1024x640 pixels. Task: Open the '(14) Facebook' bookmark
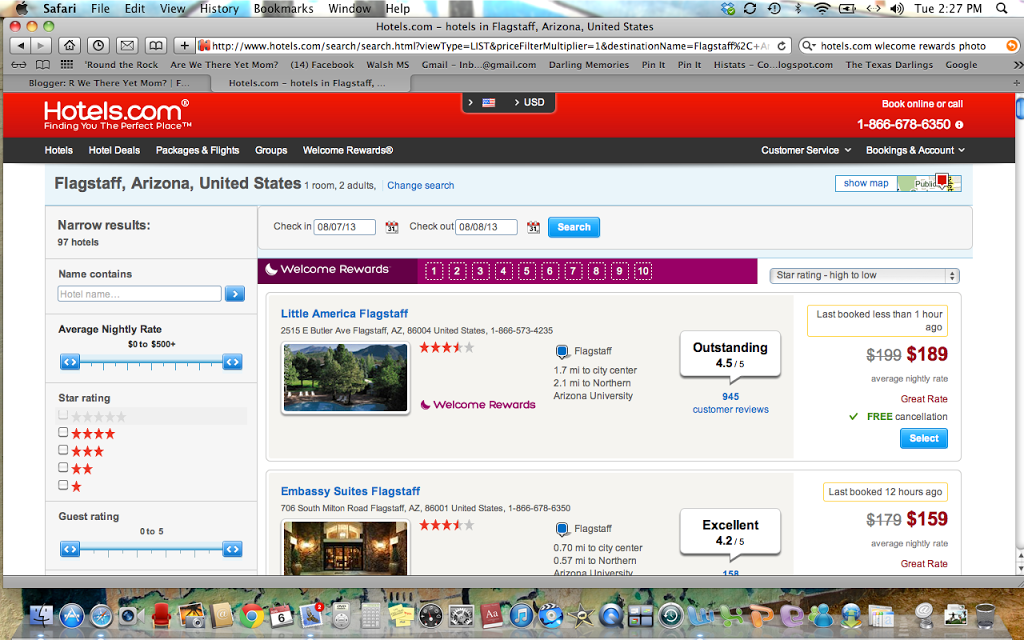tap(322, 65)
